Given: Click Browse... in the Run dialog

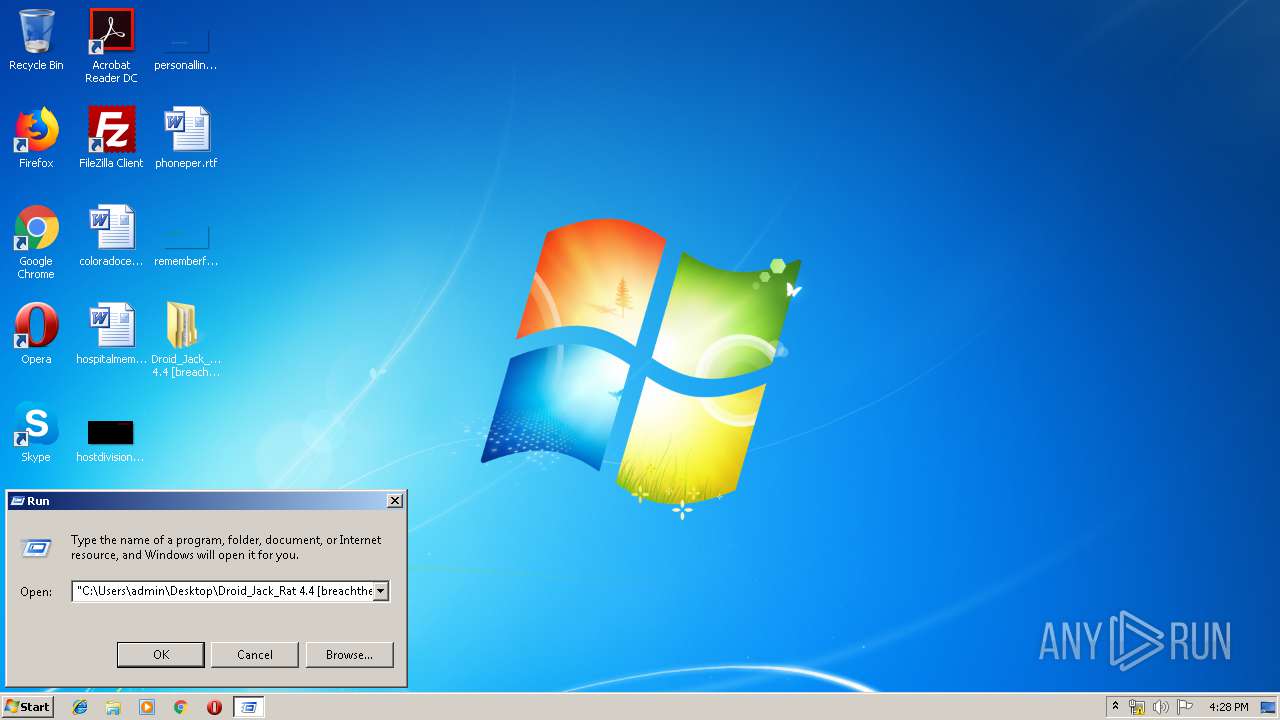Looking at the screenshot, I should 349,655.
